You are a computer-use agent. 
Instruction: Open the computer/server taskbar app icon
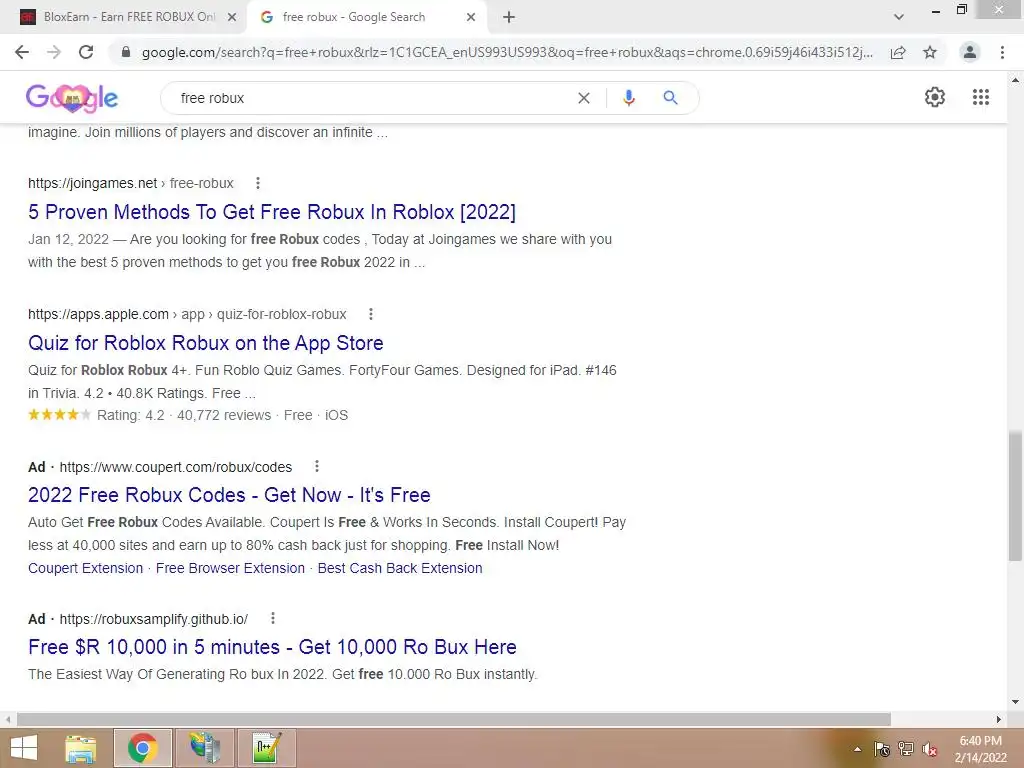(x=205, y=748)
